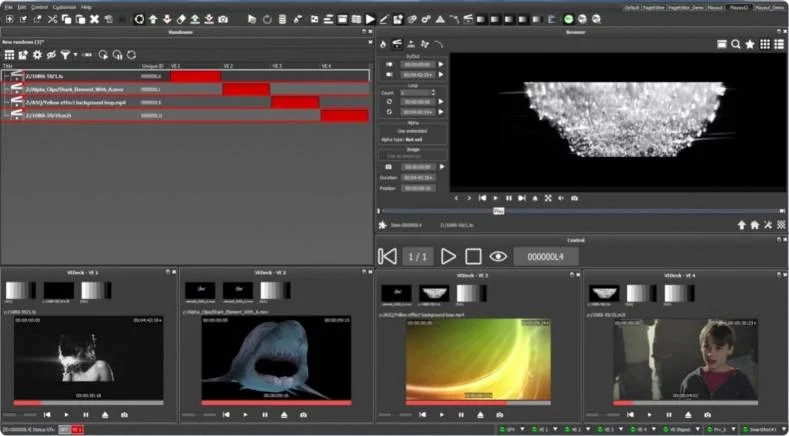Click the green up-arrow toolbar icon
This screenshot has width=789, height=436.
point(153,20)
